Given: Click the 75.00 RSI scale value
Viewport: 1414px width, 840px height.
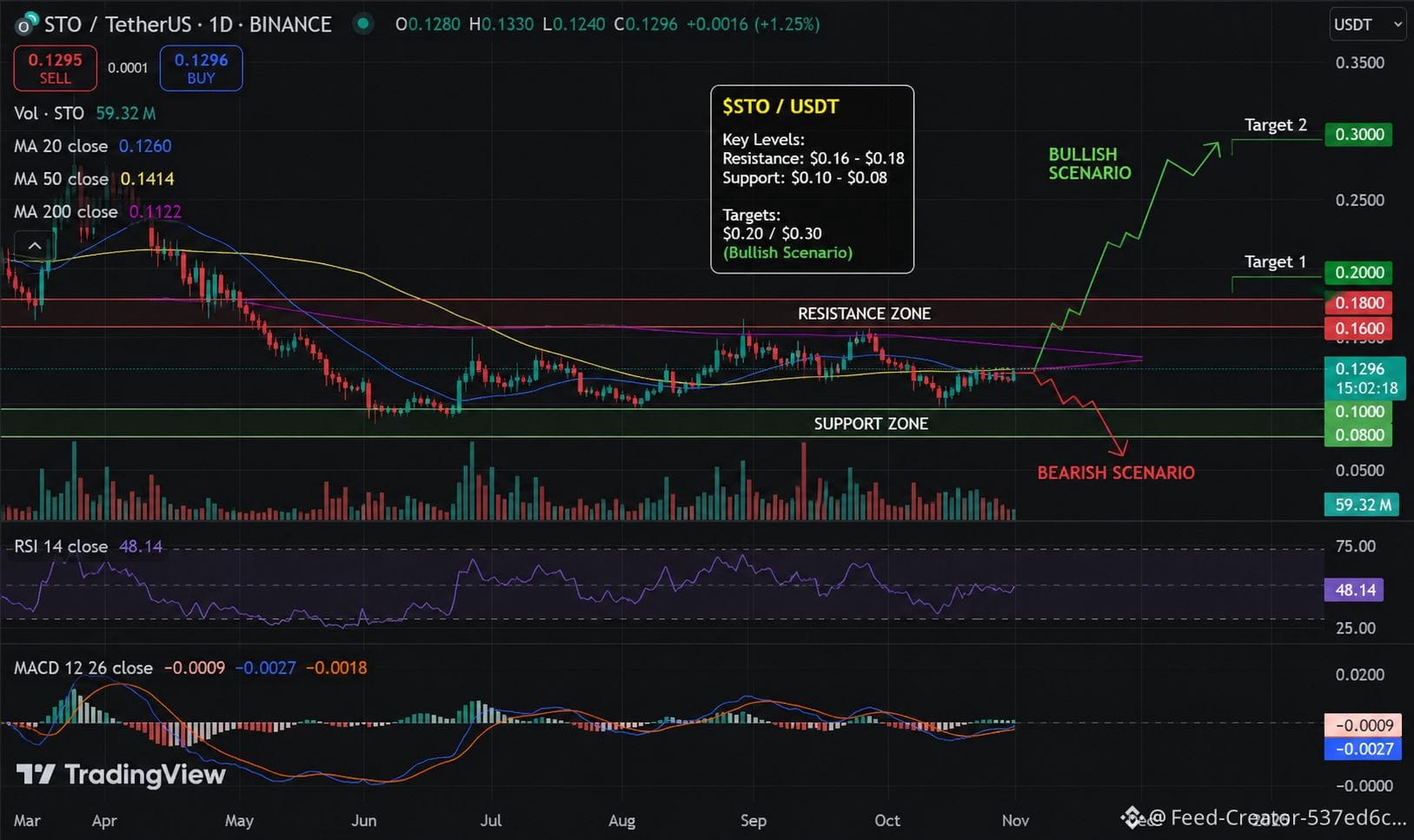Looking at the screenshot, I should point(1356,546).
